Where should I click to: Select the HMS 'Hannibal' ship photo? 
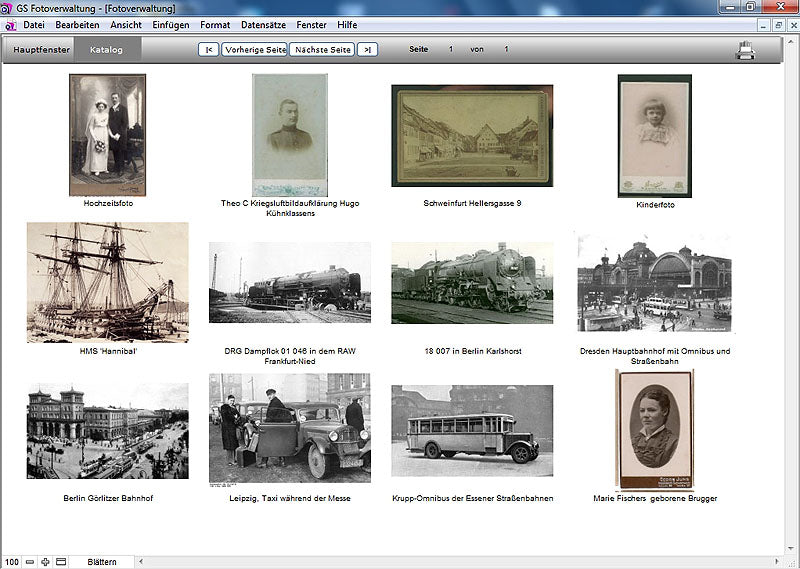107,282
